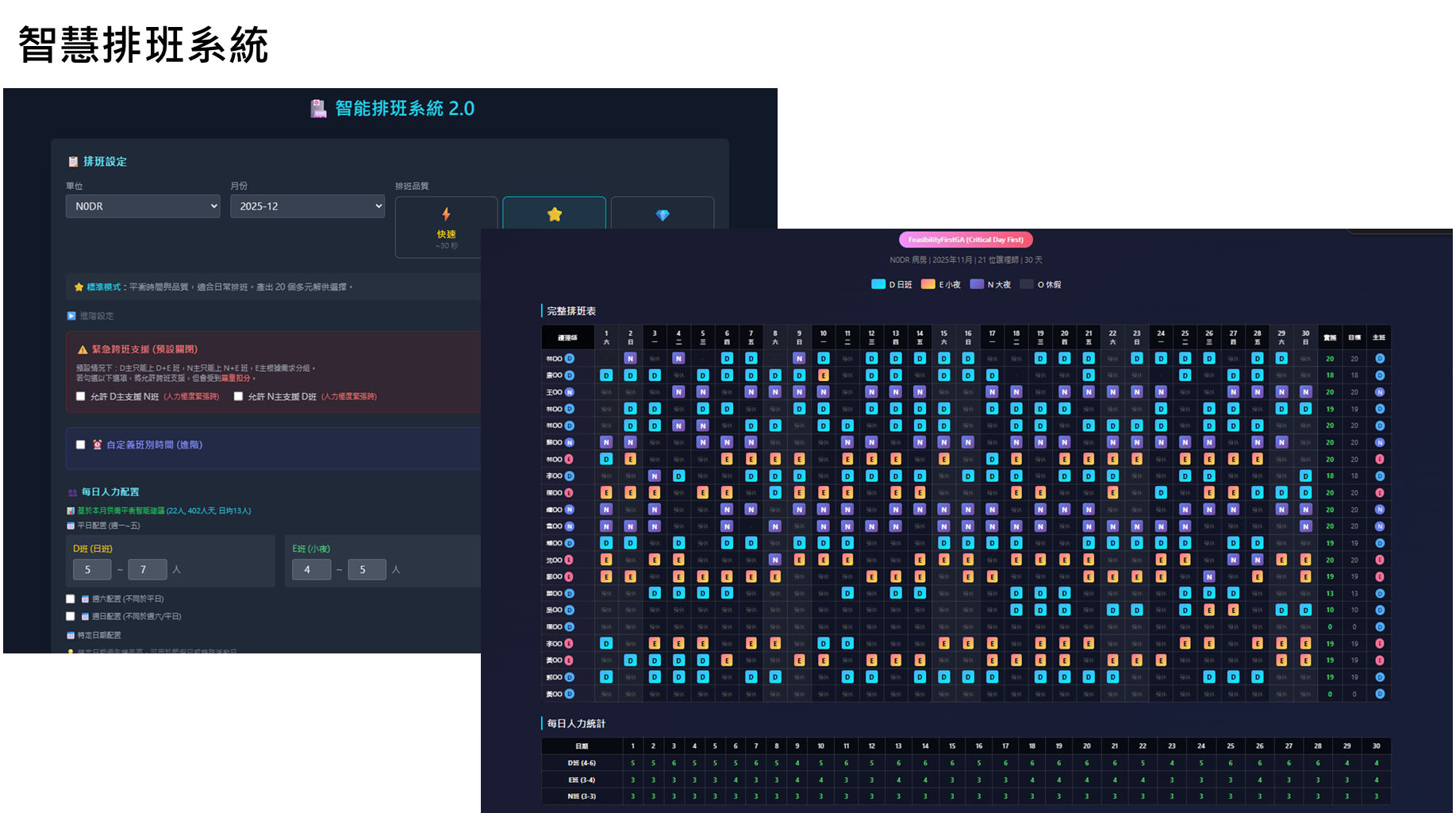
Task: Click the logo icon next to 智能排班系統 2.0
Action: (x=318, y=109)
